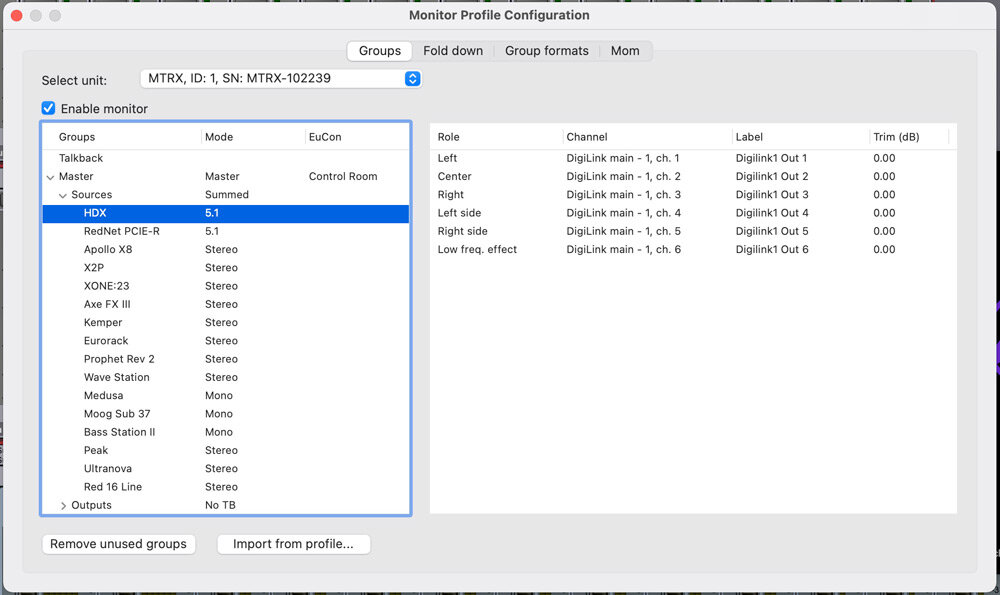Collapse the Sources tree chevron

pyautogui.click(x=62, y=195)
